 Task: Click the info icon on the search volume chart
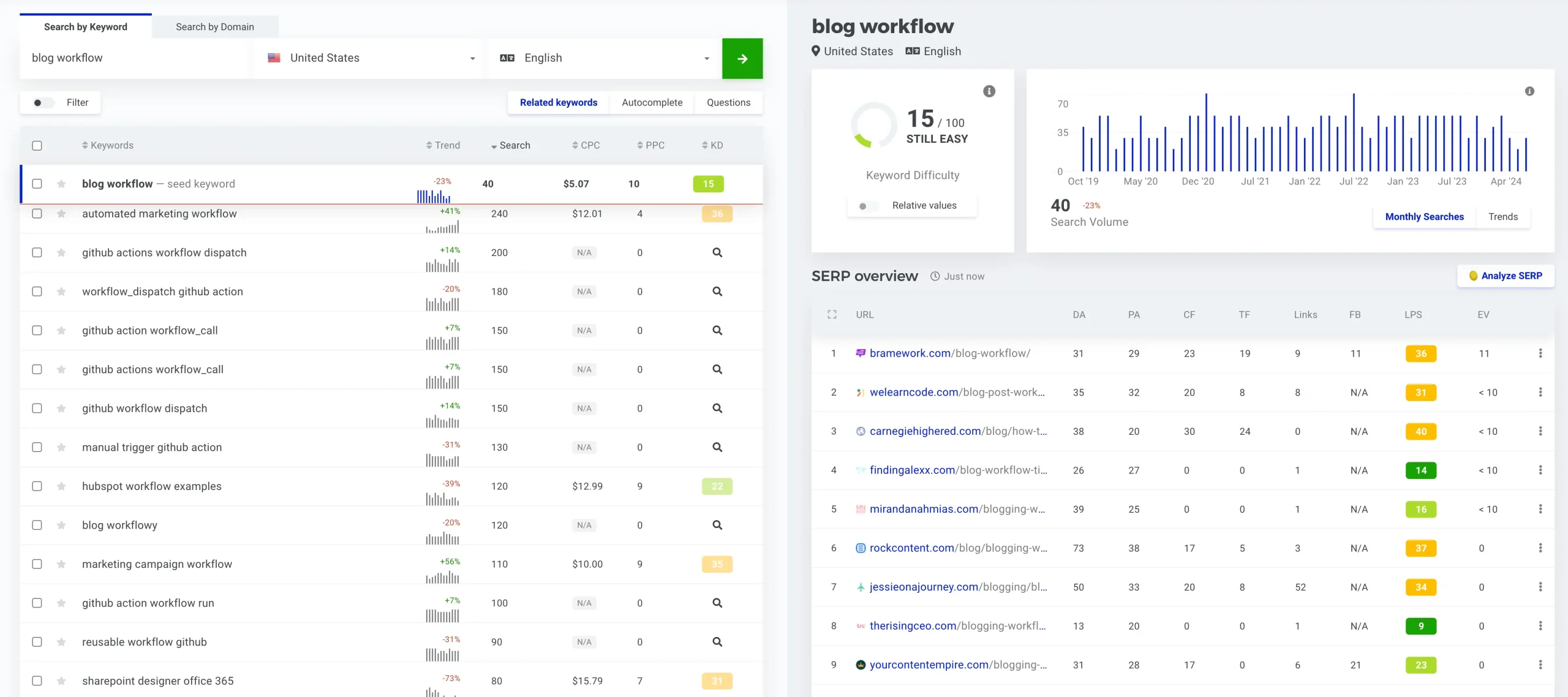(x=1529, y=91)
